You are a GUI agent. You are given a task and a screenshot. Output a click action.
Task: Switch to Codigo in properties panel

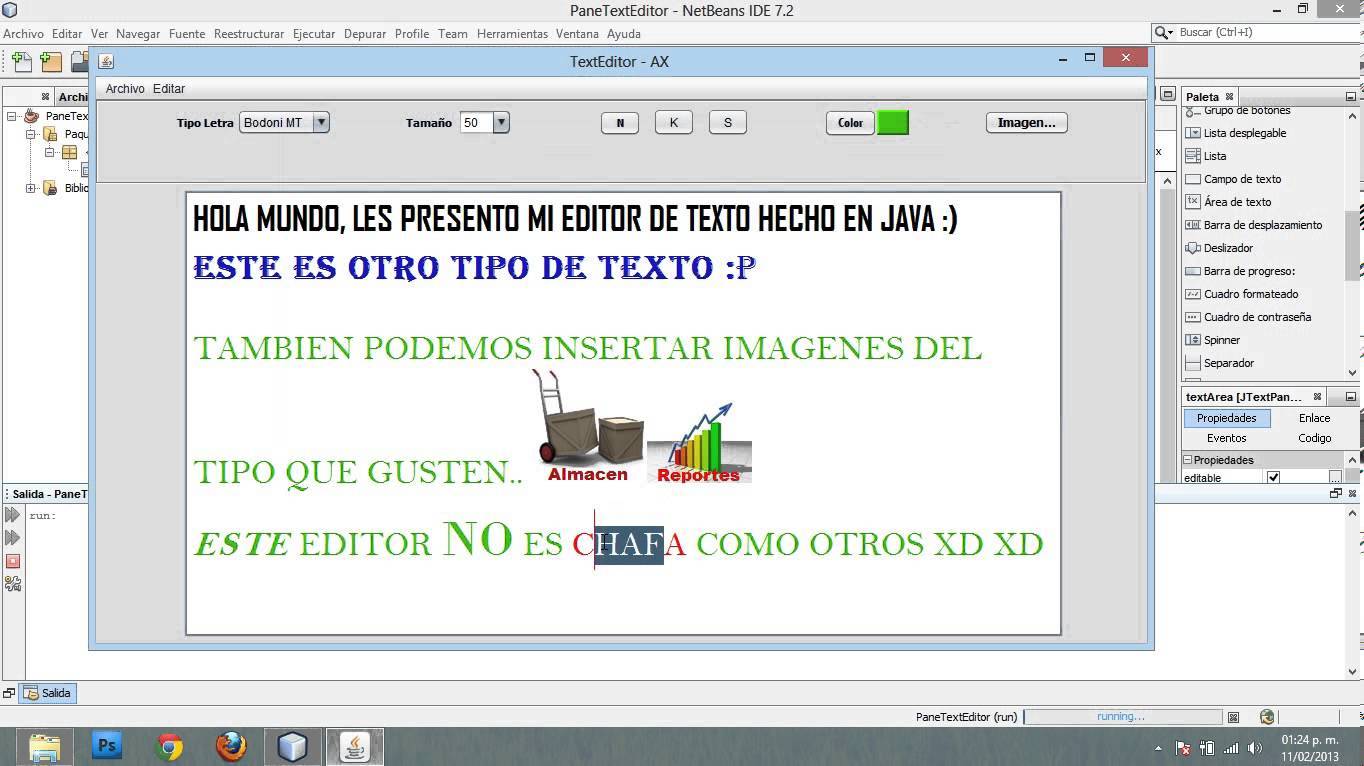1315,438
